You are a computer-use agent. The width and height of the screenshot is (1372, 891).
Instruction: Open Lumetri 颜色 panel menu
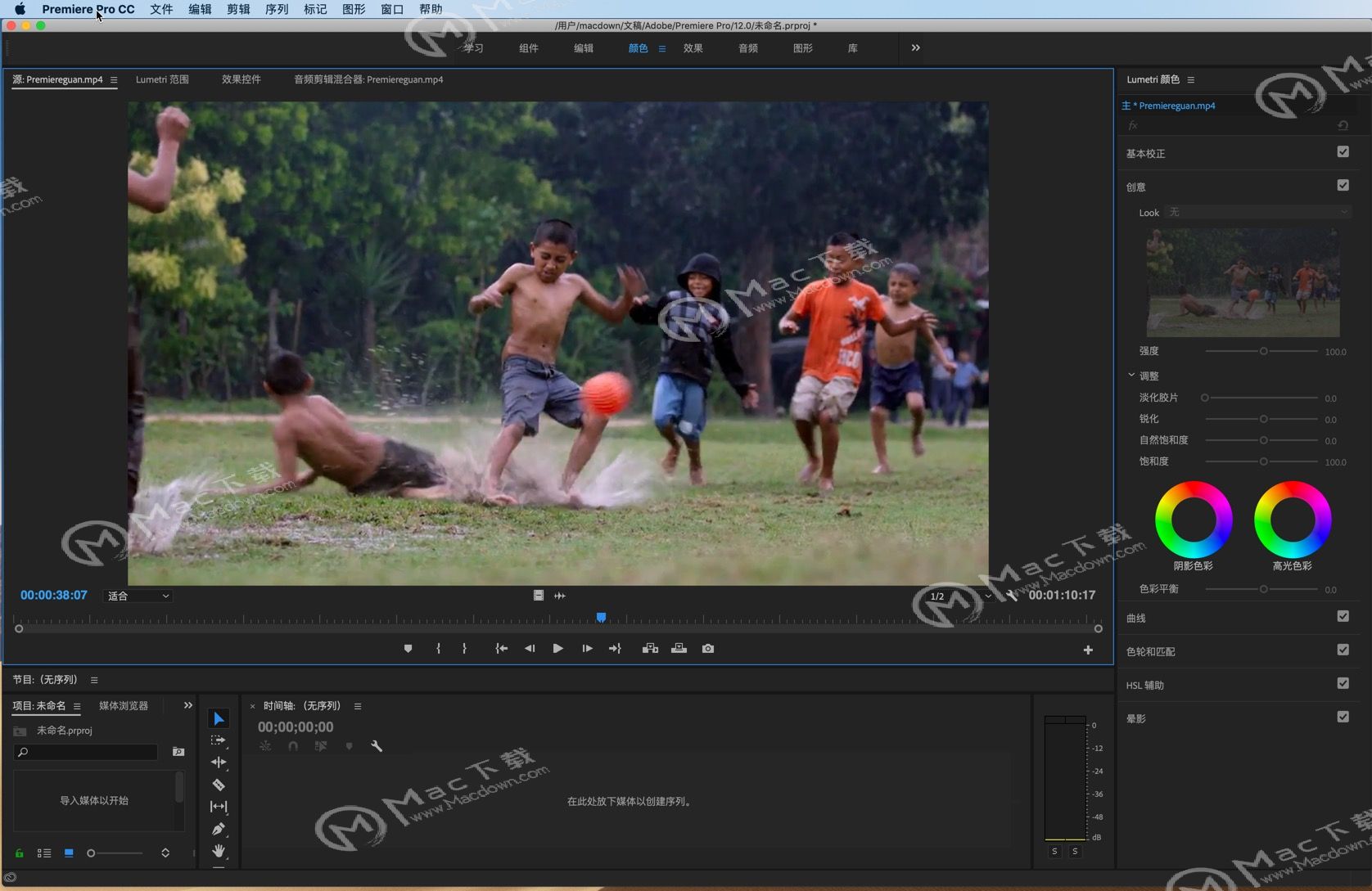(x=1191, y=79)
